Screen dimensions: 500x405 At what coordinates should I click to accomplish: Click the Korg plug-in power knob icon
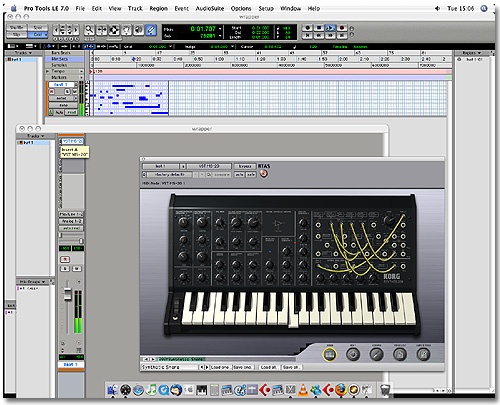(x=353, y=354)
